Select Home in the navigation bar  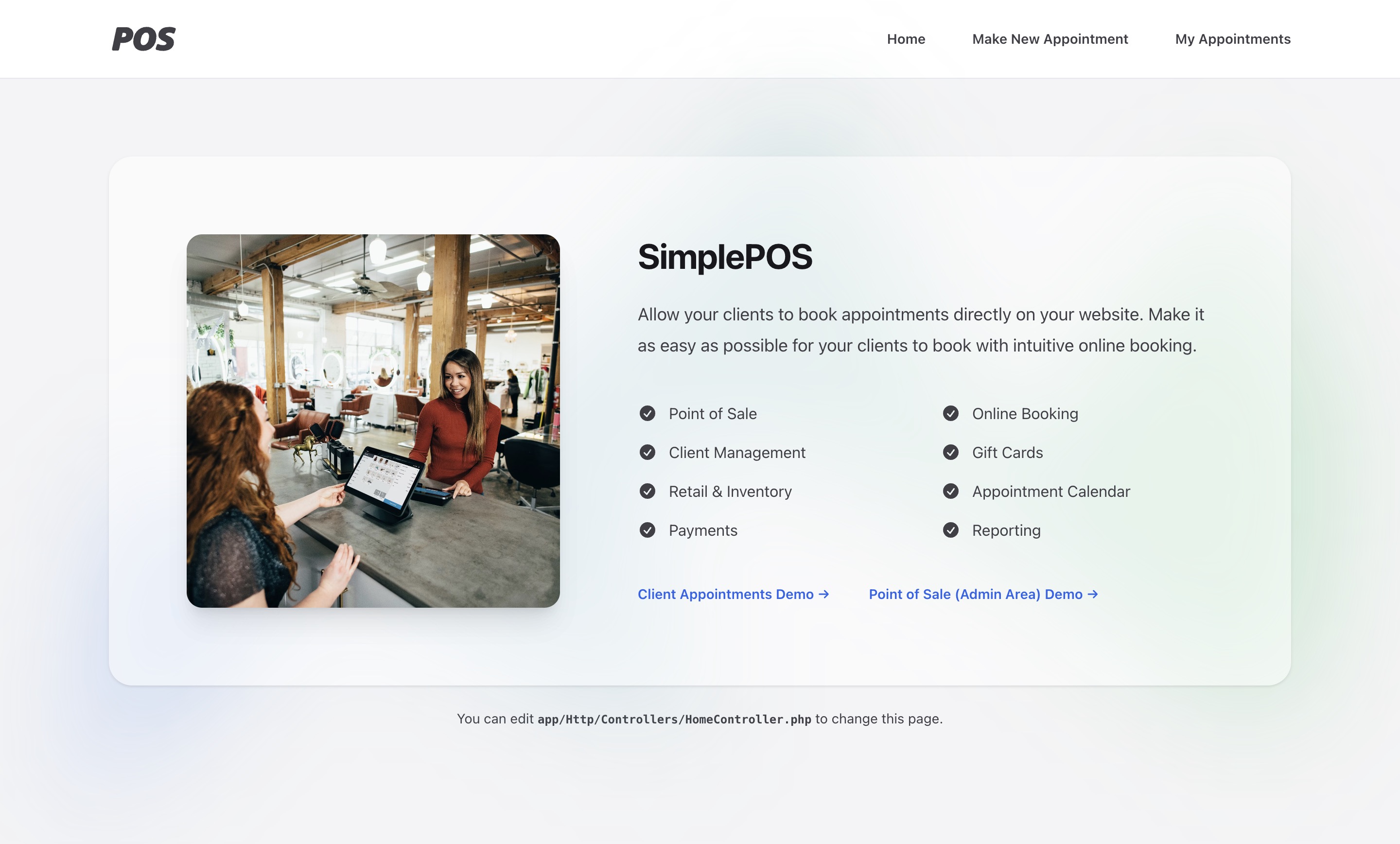click(905, 38)
